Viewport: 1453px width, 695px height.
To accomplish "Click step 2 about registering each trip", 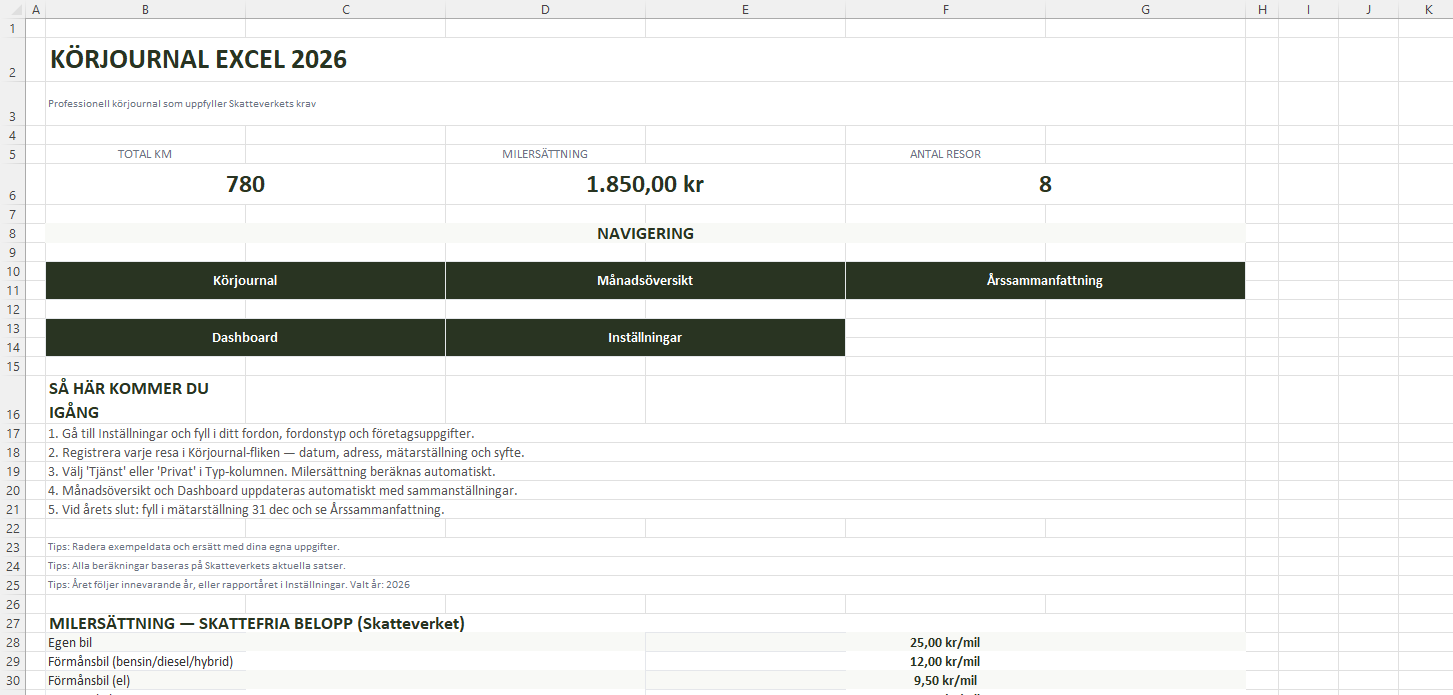I will (286, 452).
